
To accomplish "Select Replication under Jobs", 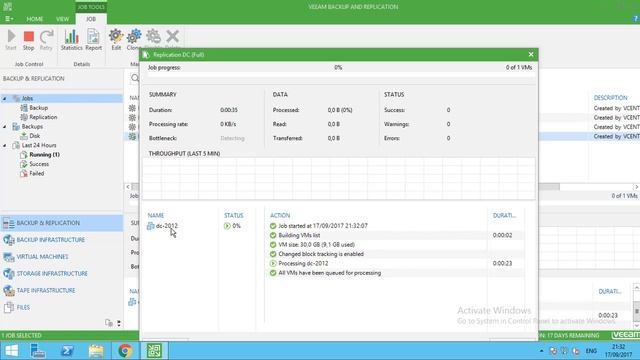I will 43,117.
